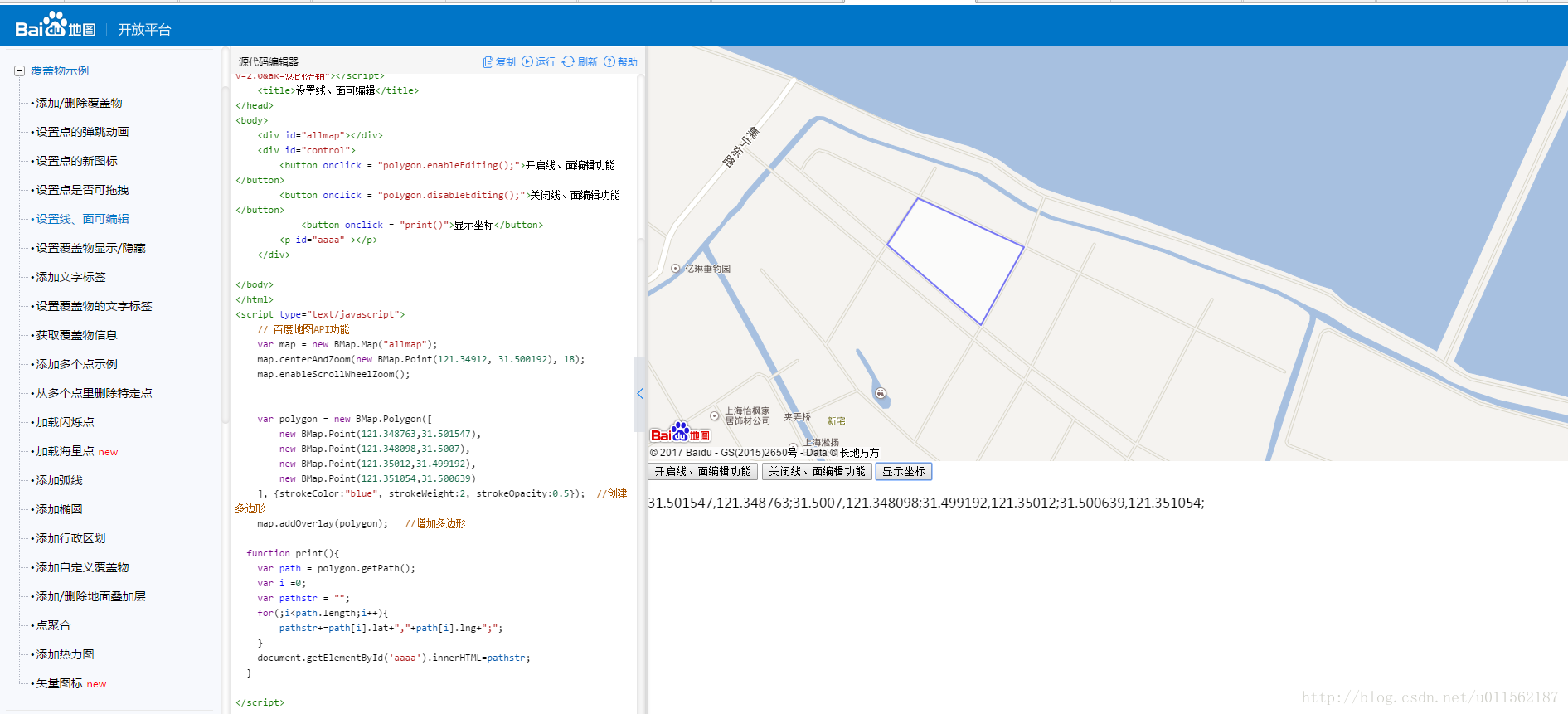Click the 上海怡枫家居饰材公司 map marker

pyautogui.click(x=715, y=415)
